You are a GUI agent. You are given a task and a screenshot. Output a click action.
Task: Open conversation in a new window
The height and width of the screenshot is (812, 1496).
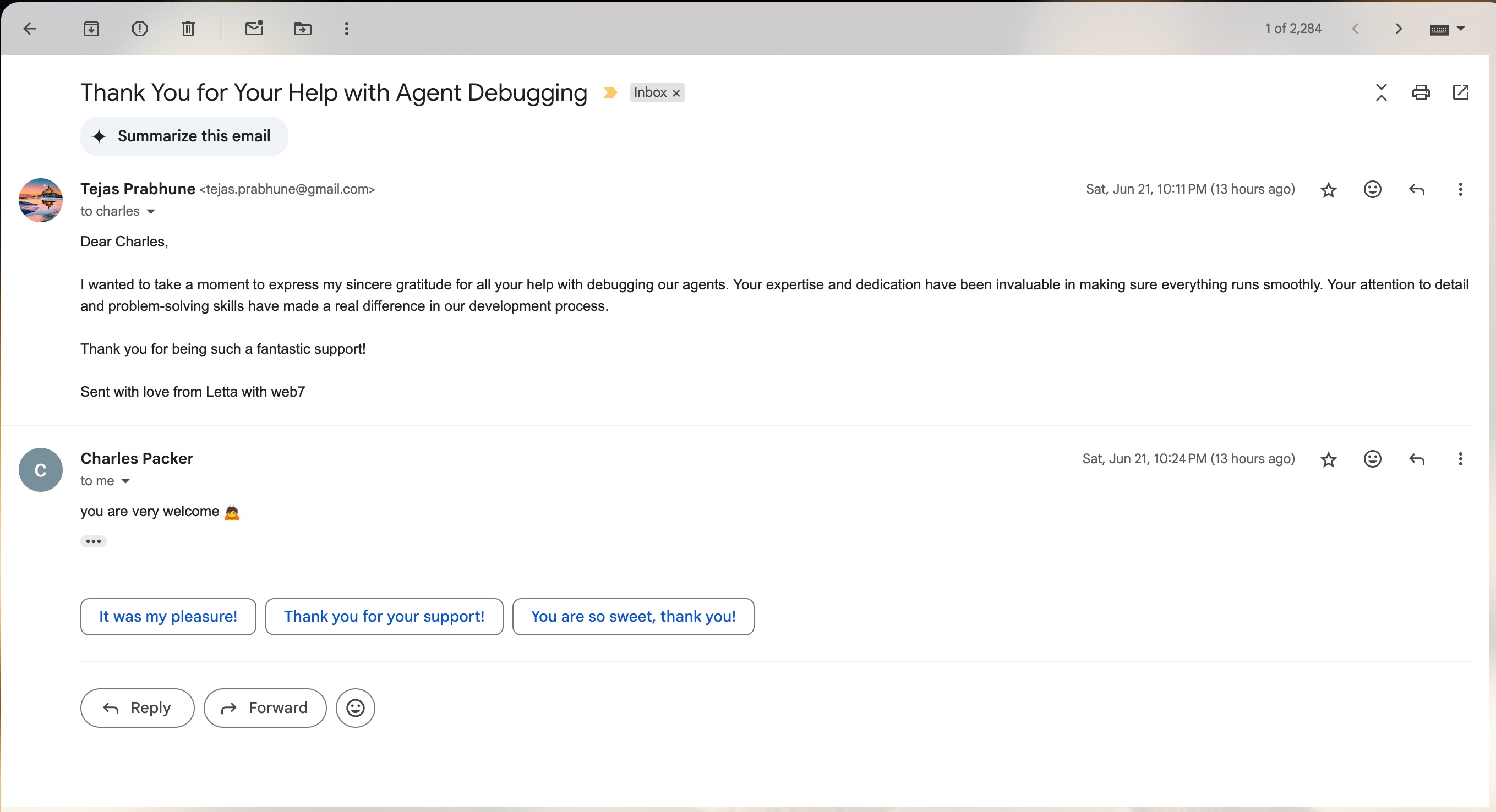click(x=1460, y=92)
